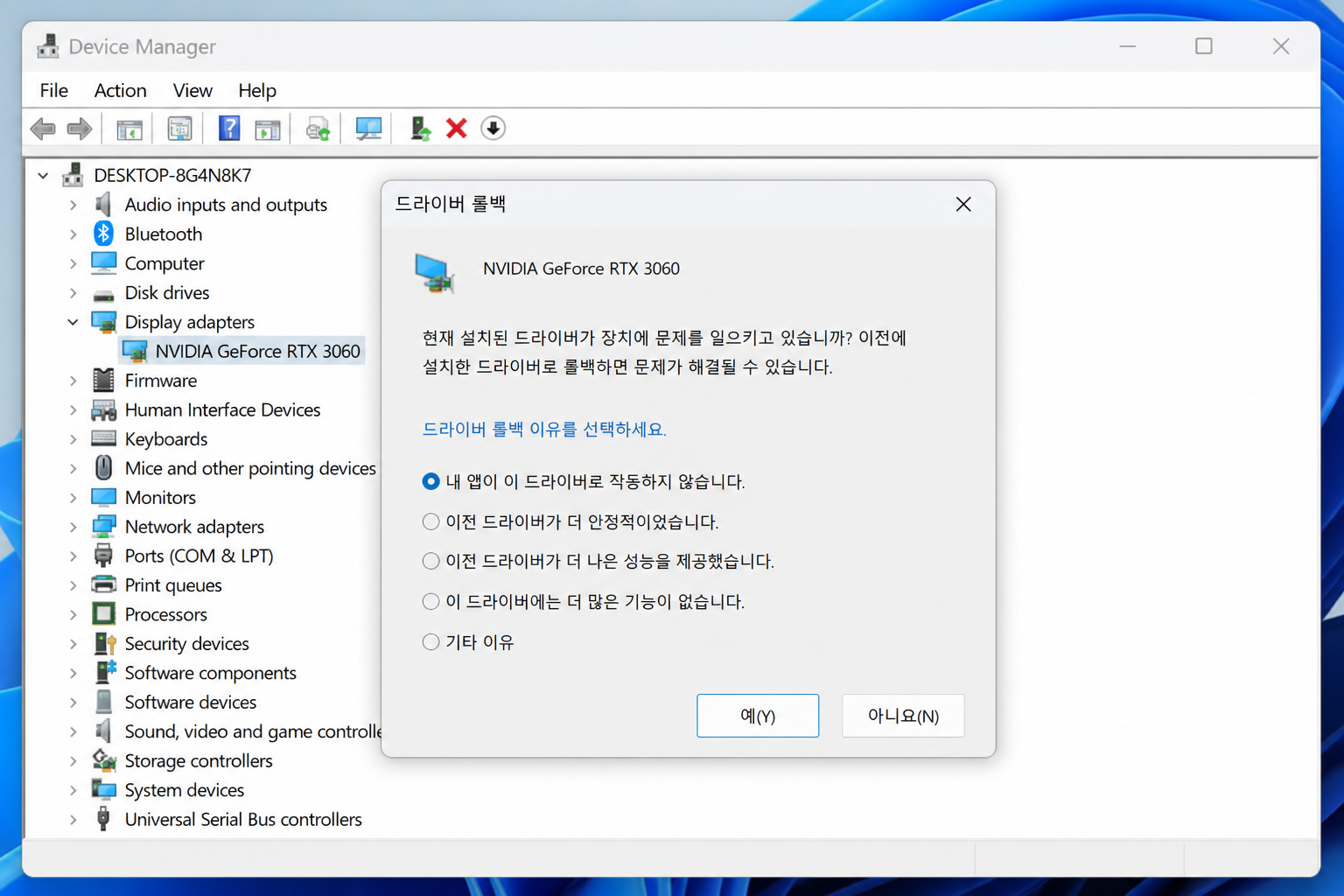
Task: Click the Print queues printer icon
Action: click(103, 584)
